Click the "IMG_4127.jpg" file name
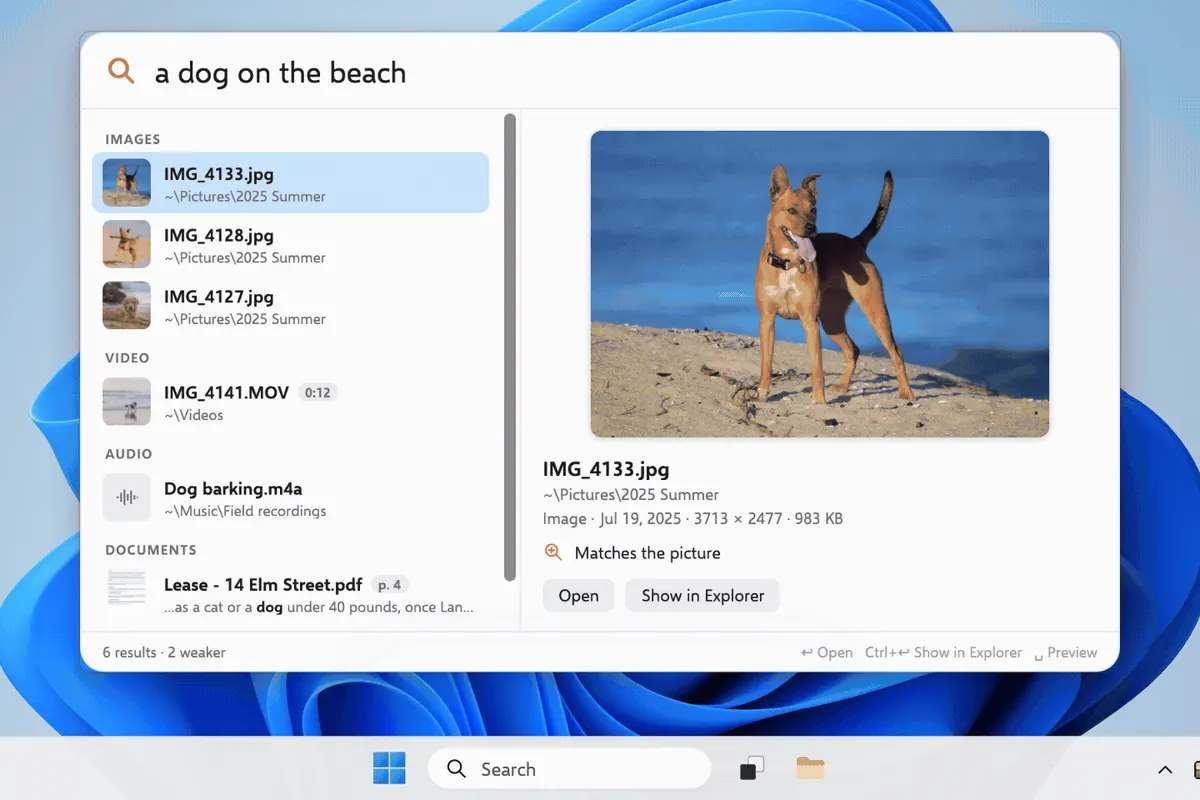Image resolution: width=1200 pixels, height=800 pixels. click(x=219, y=296)
